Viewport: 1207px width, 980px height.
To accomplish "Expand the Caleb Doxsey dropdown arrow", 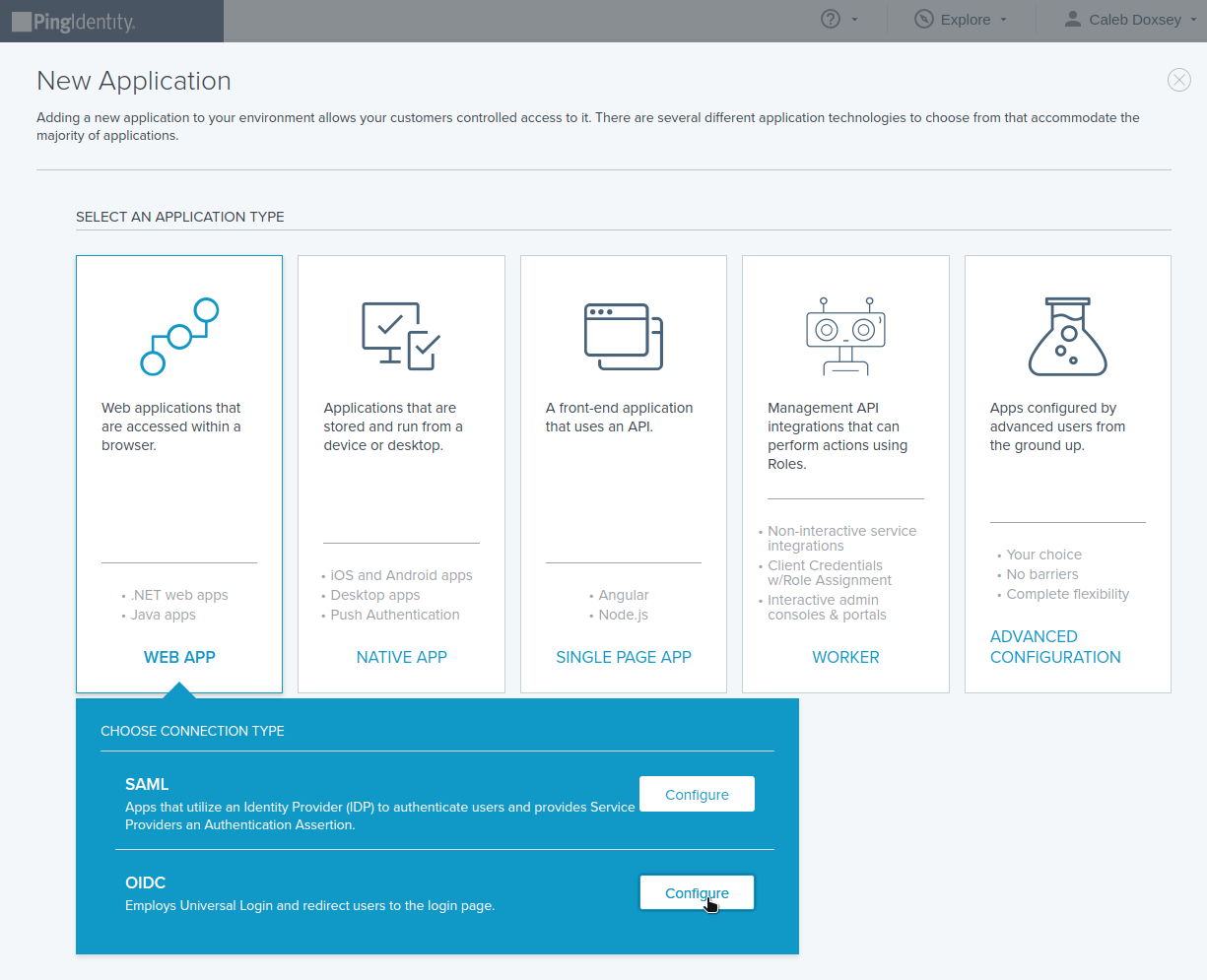I will [x=1193, y=20].
